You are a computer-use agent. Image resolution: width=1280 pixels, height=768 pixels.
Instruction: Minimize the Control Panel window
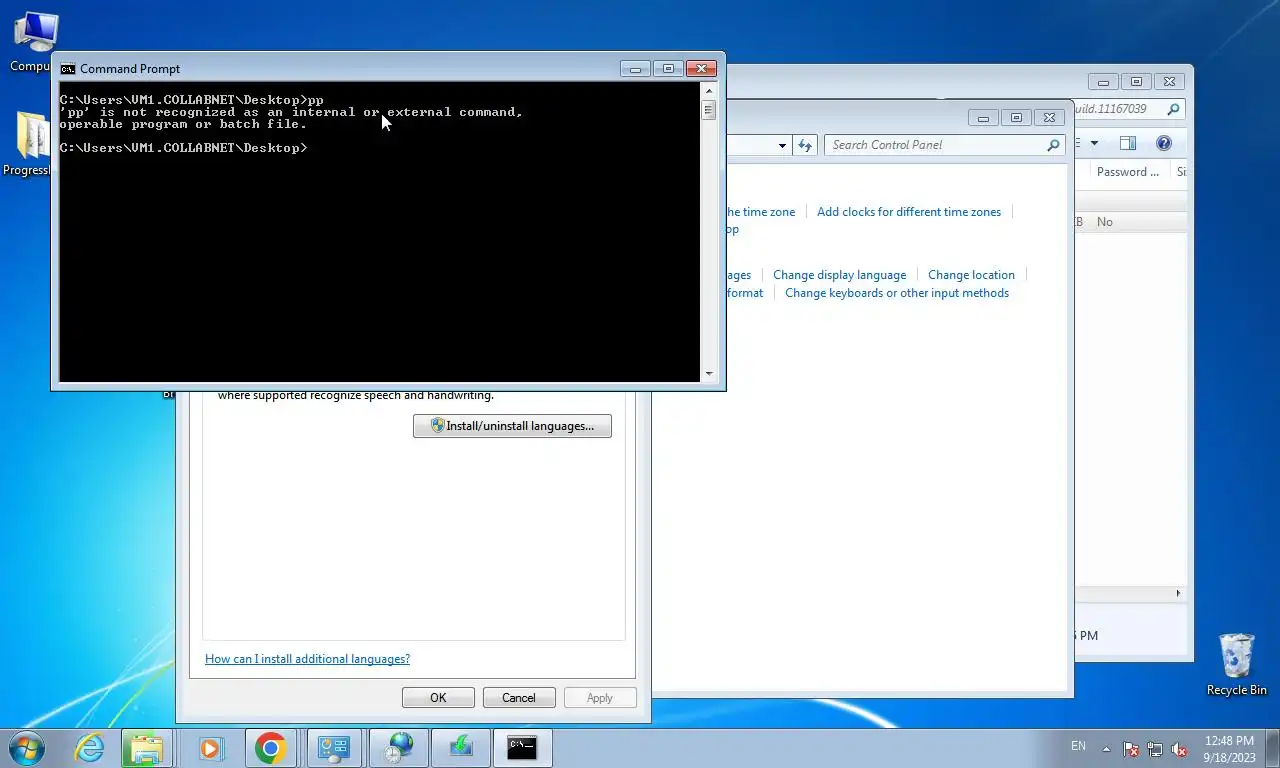pos(983,117)
